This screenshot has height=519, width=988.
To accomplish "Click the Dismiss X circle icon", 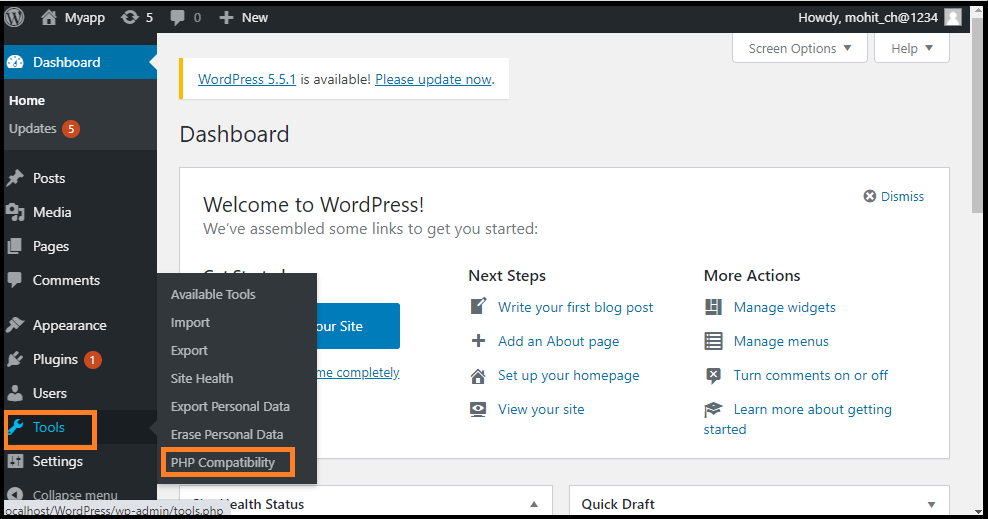I will pos(870,197).
